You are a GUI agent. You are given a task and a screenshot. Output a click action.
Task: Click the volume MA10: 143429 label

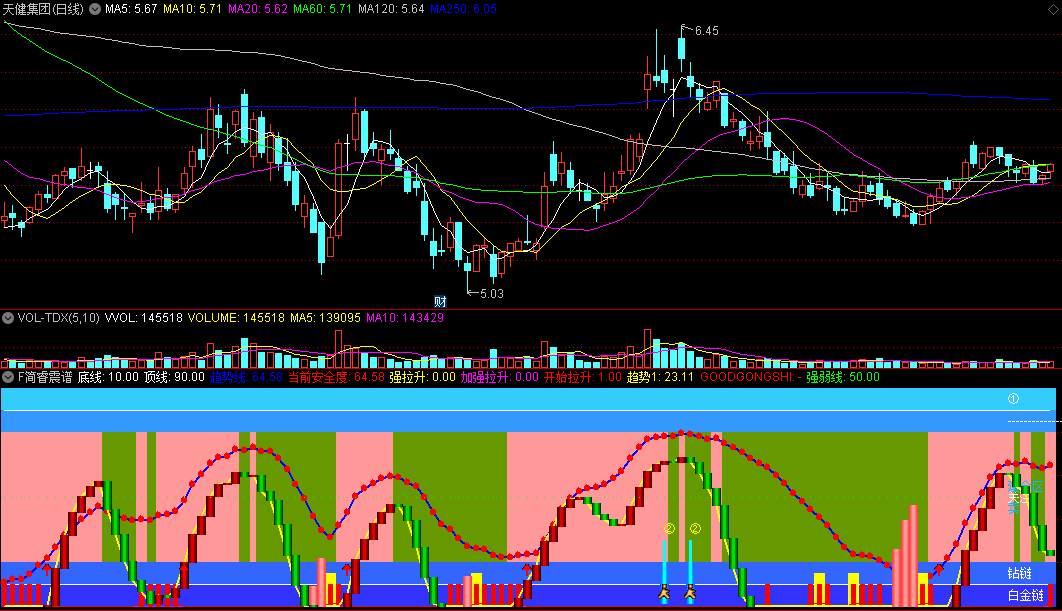(x=405, y=318)
